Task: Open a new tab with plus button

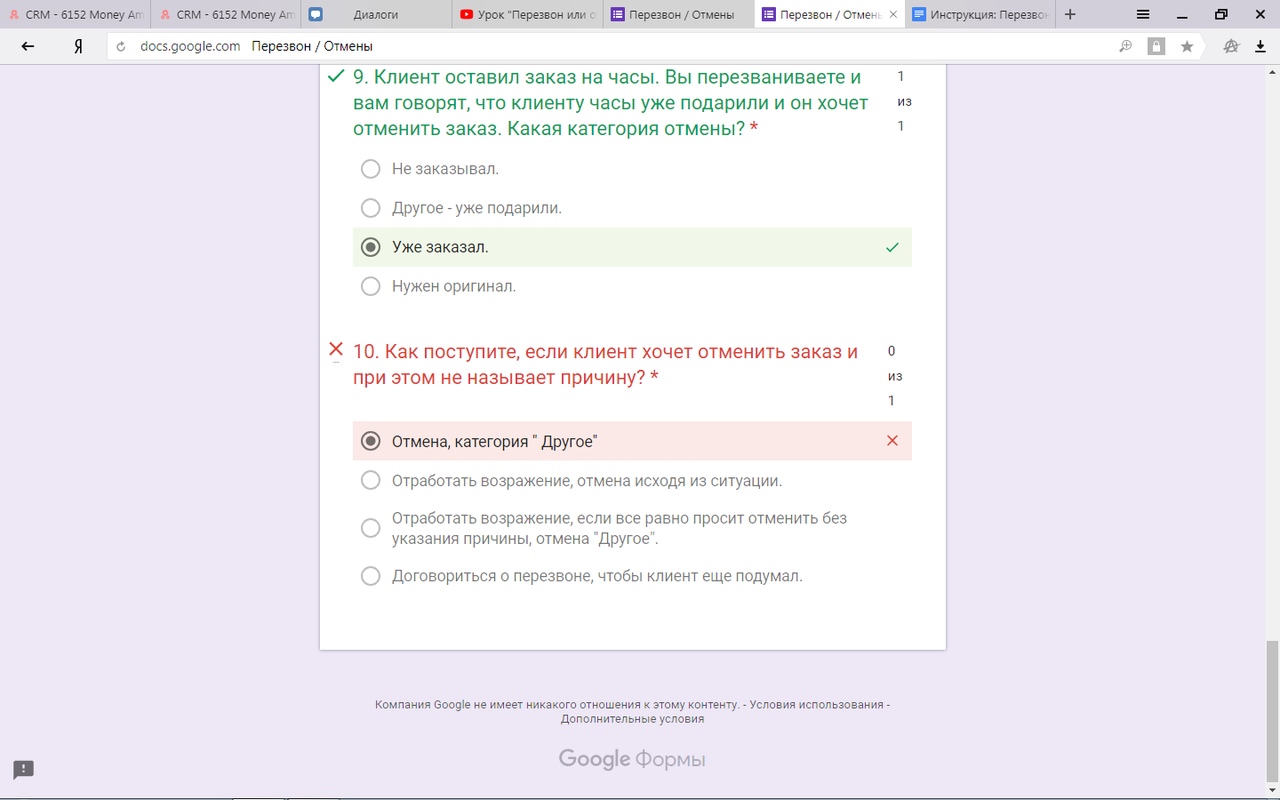Action: click(1070, 14)
